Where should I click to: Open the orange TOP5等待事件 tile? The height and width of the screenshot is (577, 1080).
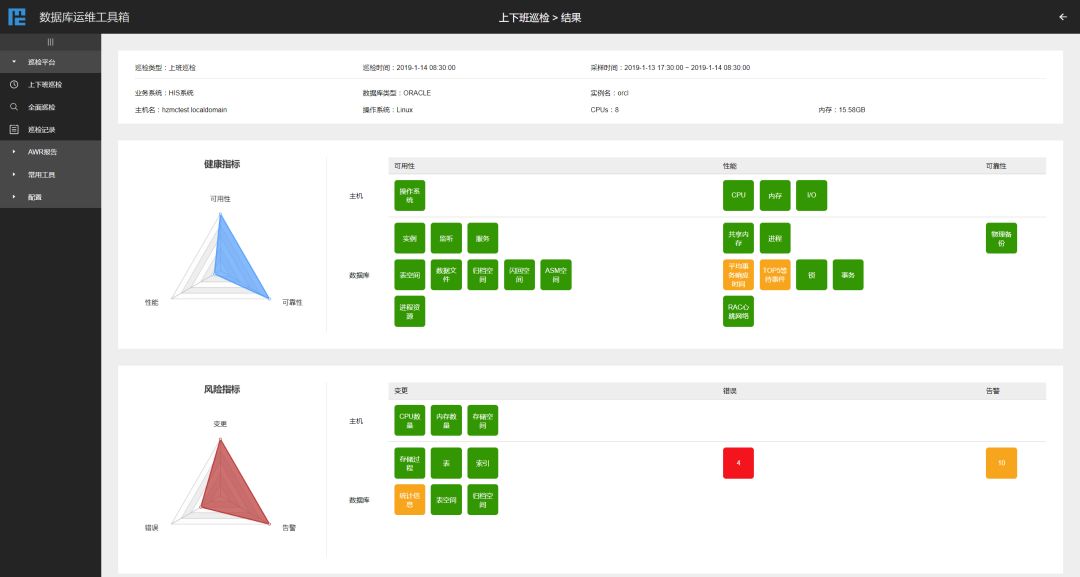point(775,275)
